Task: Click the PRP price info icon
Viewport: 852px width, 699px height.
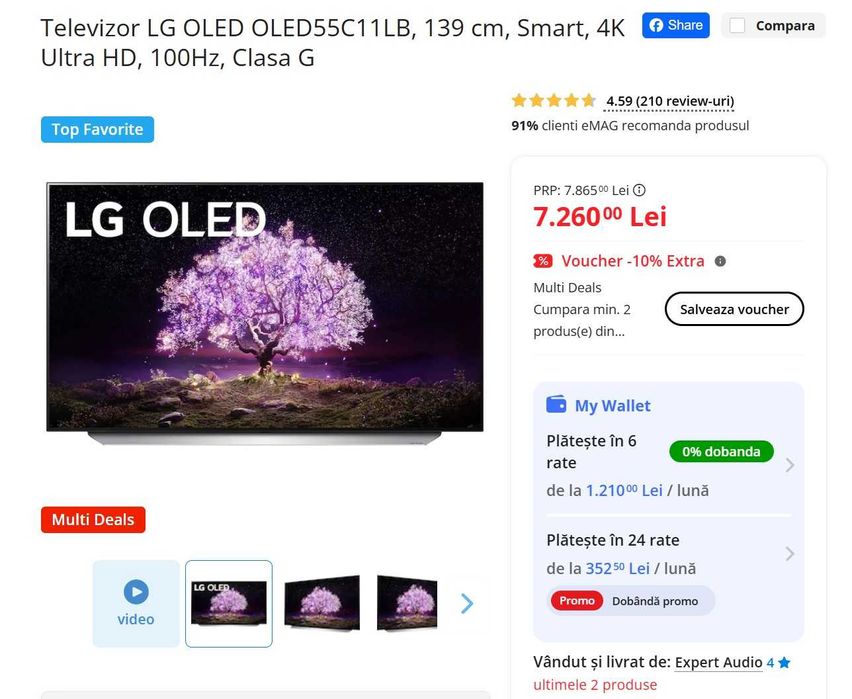Action: [640, 190]
